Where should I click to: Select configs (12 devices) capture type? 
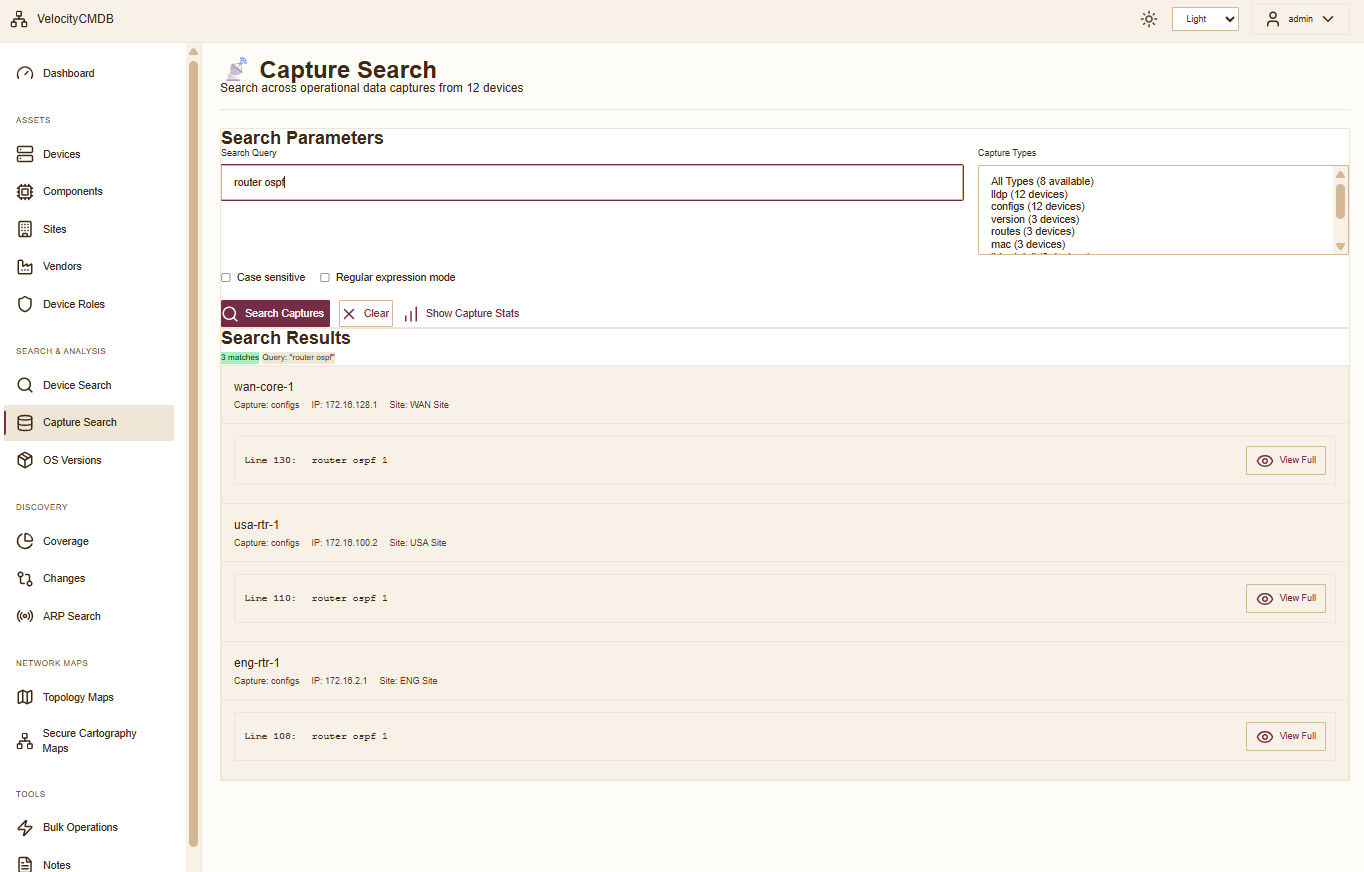(x=1037, y=206)
